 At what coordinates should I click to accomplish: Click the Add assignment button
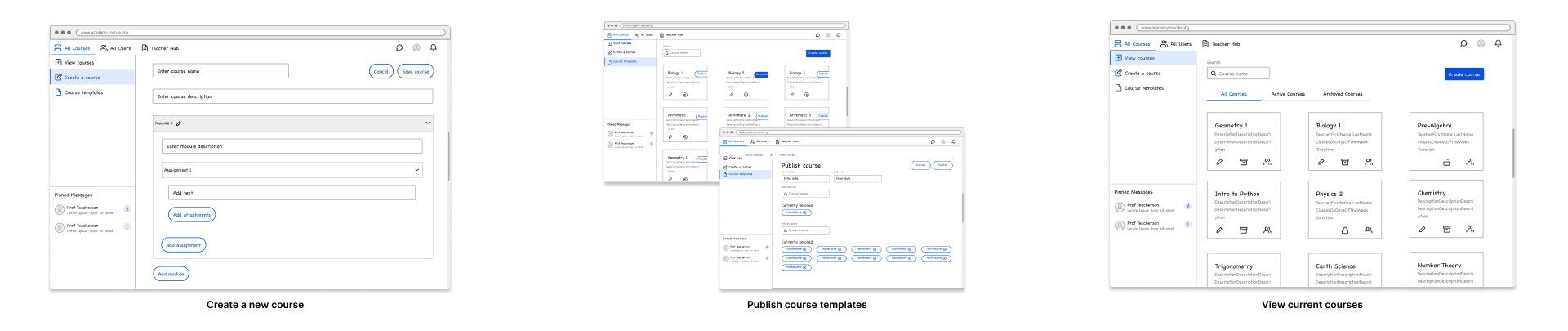click(183, 244)
